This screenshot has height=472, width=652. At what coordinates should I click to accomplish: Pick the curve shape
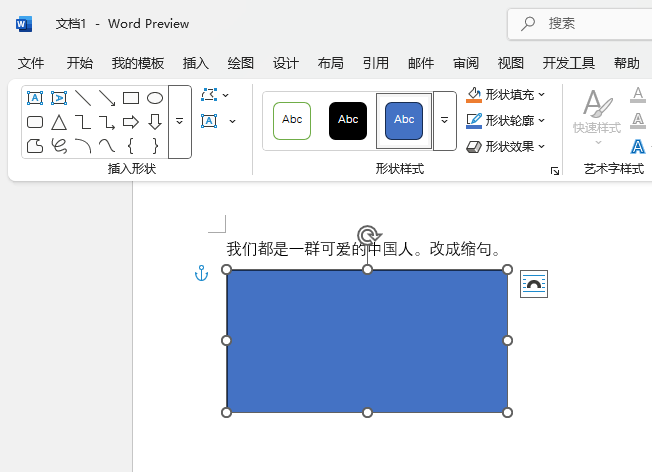[x=107, y=146]
